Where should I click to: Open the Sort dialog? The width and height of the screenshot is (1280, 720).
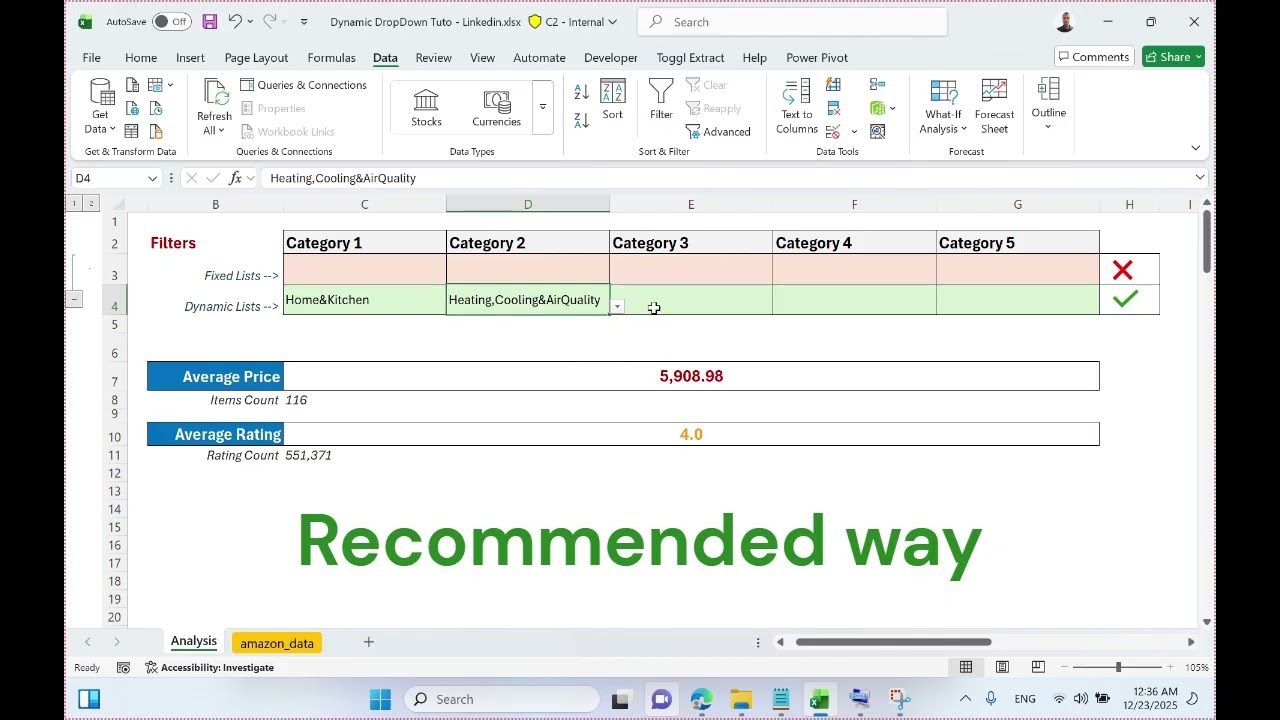click(x=613, y=100)
